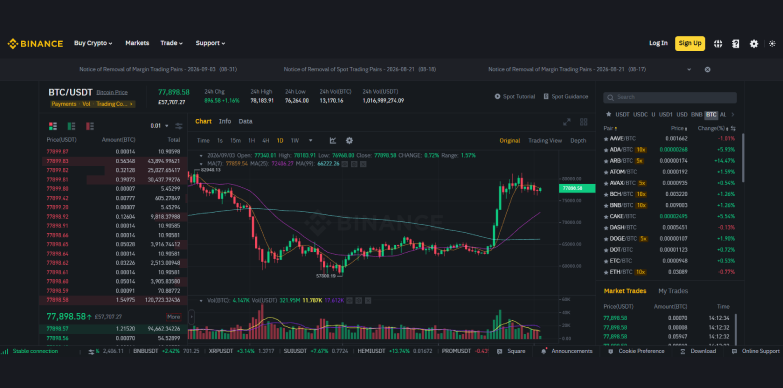Click the Search pairs input field
Viewport: 783px width, 388px height.
pyautogui.click(x=670, y=97)
